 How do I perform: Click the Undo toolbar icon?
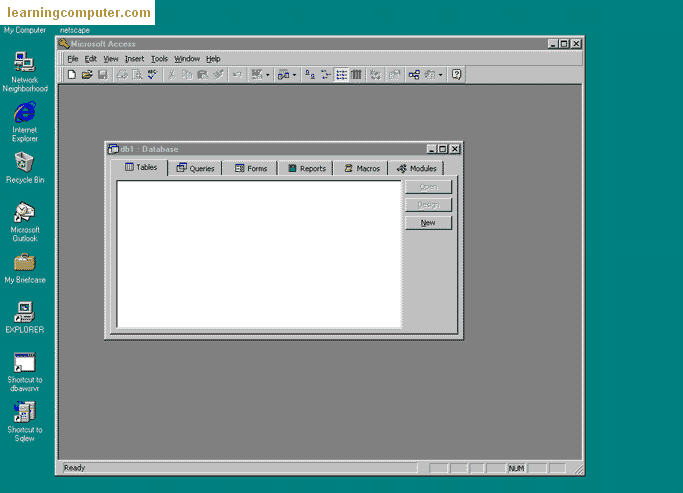point(237,75)
